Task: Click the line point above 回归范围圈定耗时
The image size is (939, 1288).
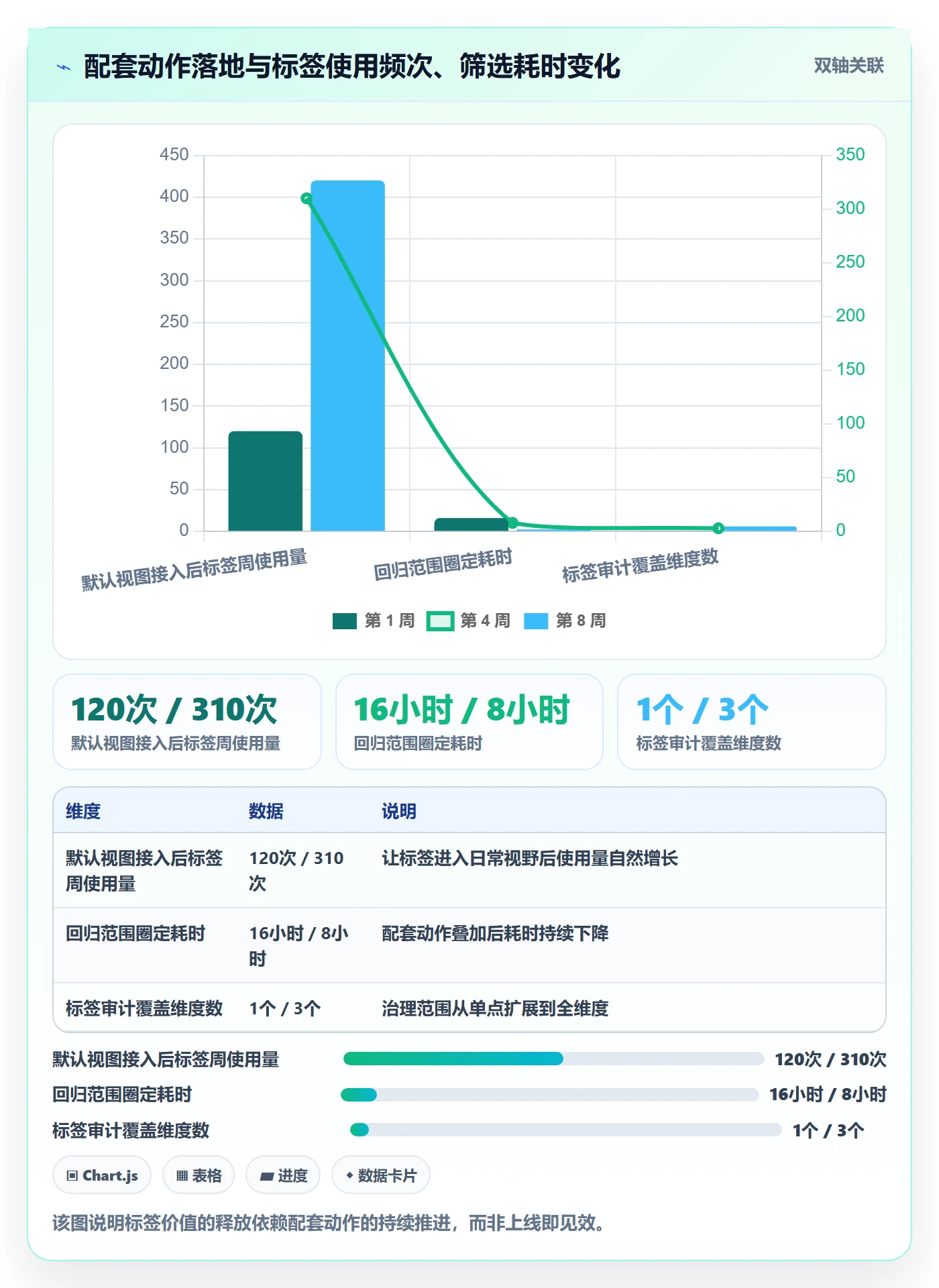Action: pos(512,523)
